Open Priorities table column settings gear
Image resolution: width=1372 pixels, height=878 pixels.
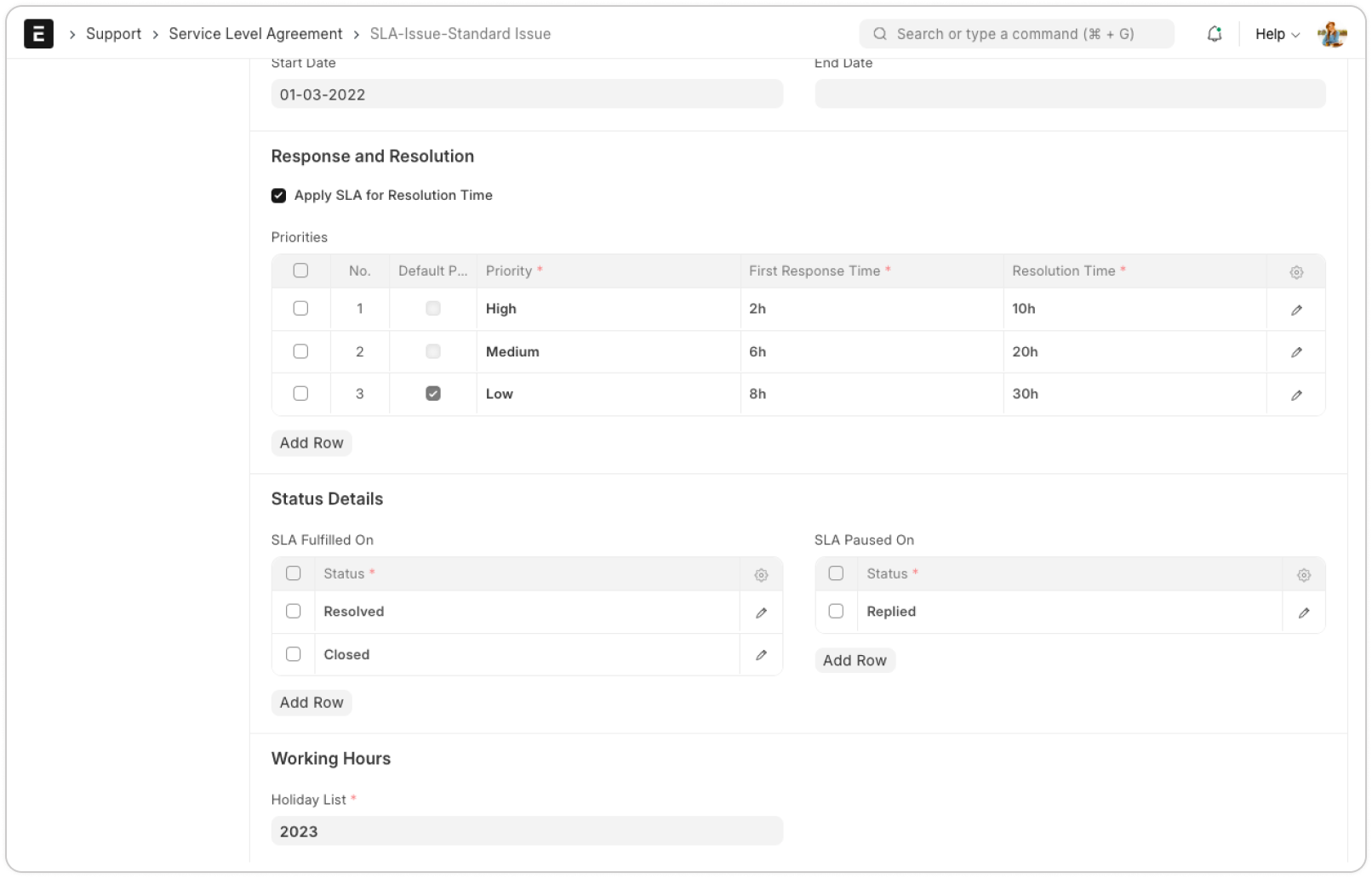tap(1296, 272)
